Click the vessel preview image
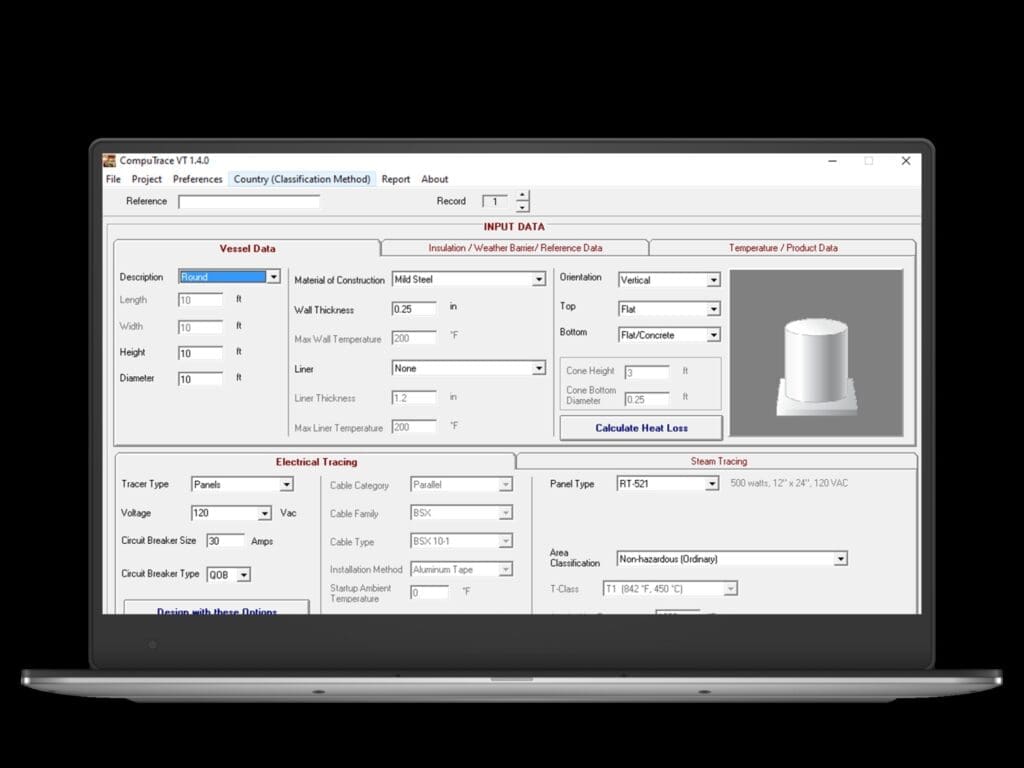Image resolution: width=1024 pixels, height=768 pixels. (x=816, y=353)
